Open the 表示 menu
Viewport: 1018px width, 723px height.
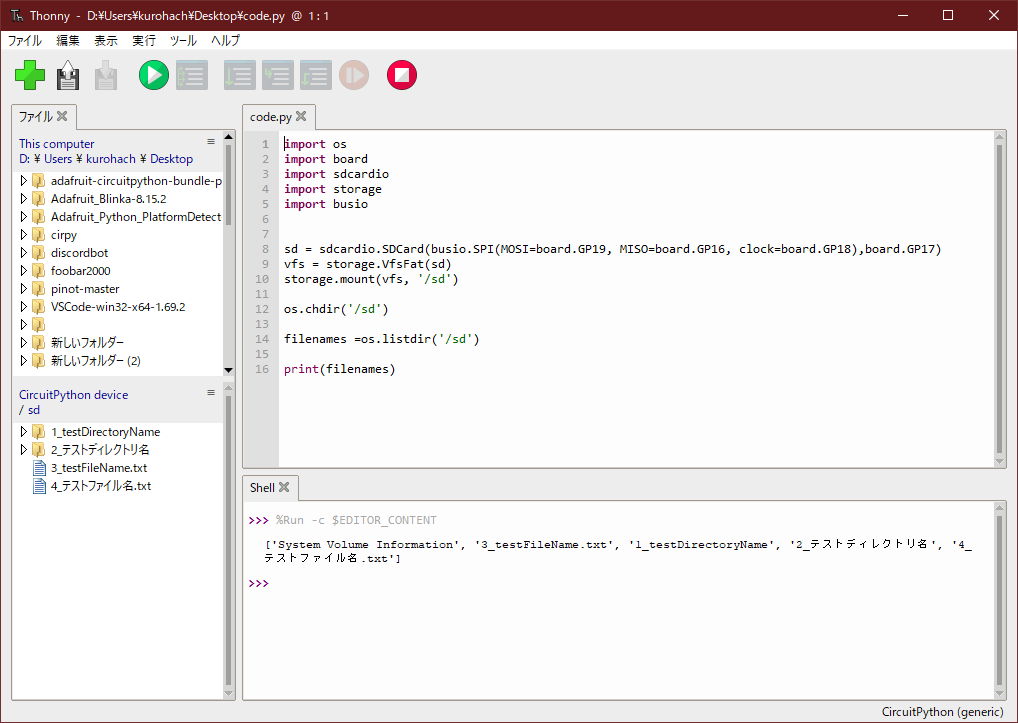106,40
